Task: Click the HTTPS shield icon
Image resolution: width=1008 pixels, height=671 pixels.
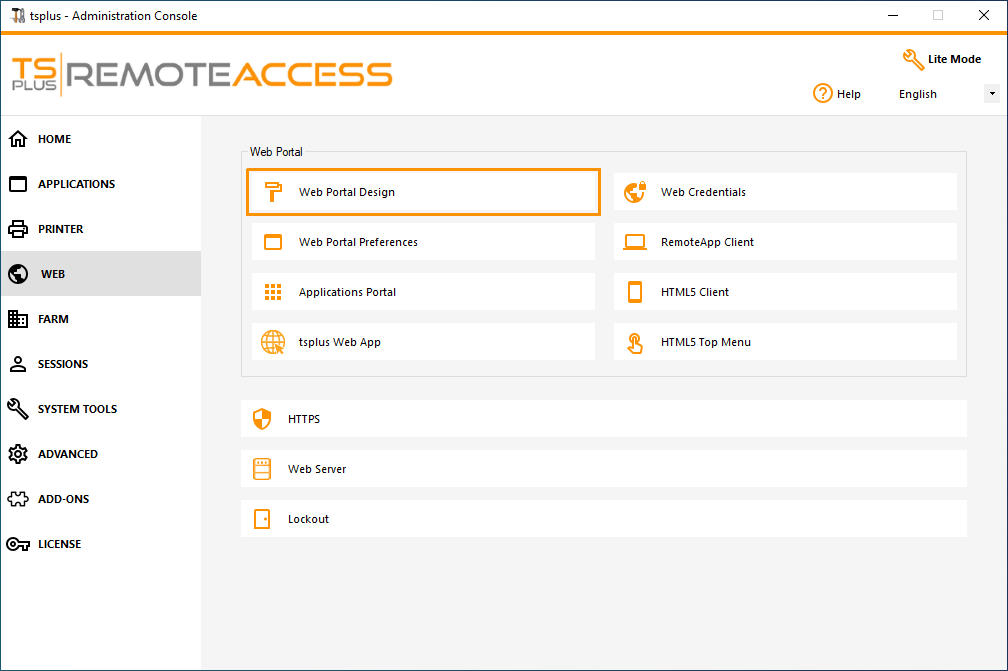Action: 262,419
